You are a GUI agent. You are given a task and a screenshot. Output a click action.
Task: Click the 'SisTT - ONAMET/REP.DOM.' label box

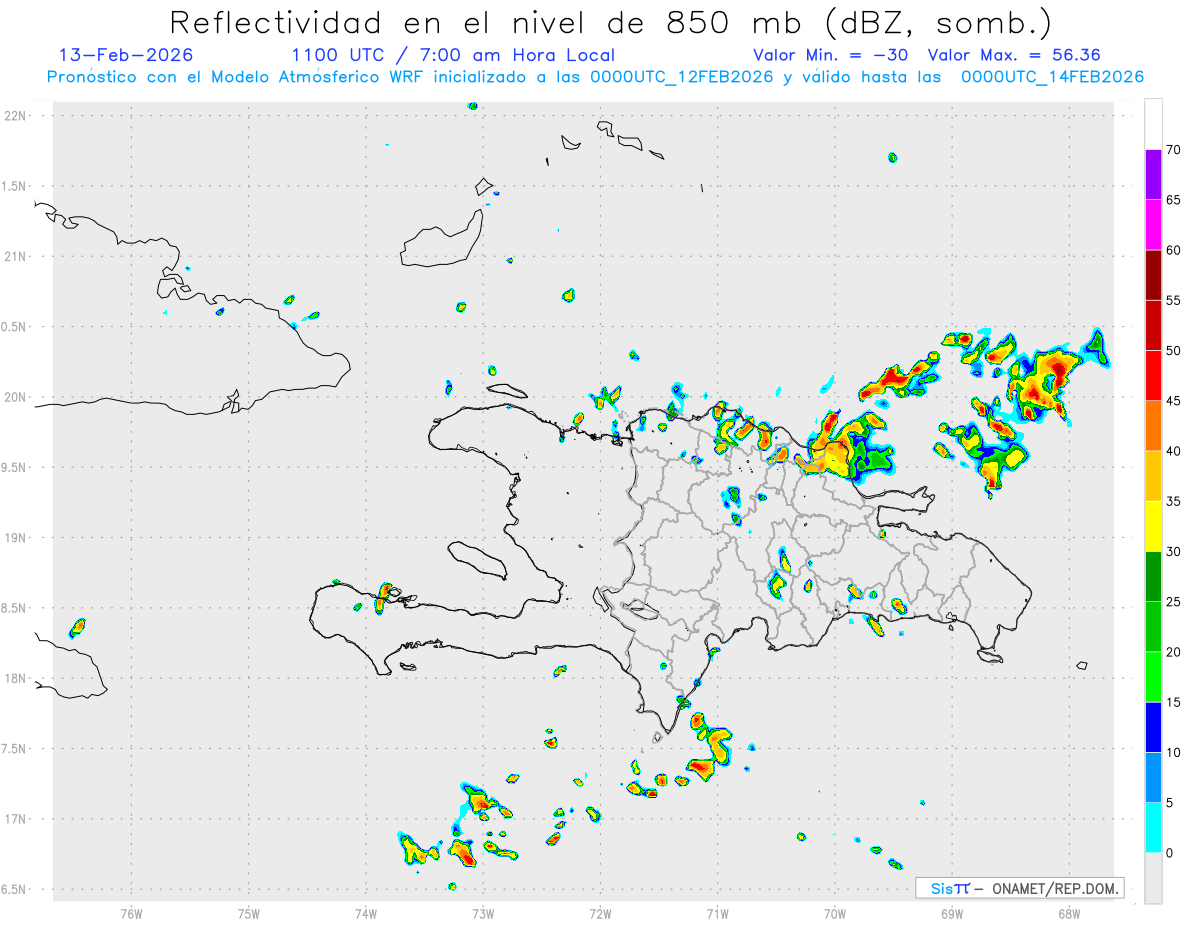pos(1020,888)
